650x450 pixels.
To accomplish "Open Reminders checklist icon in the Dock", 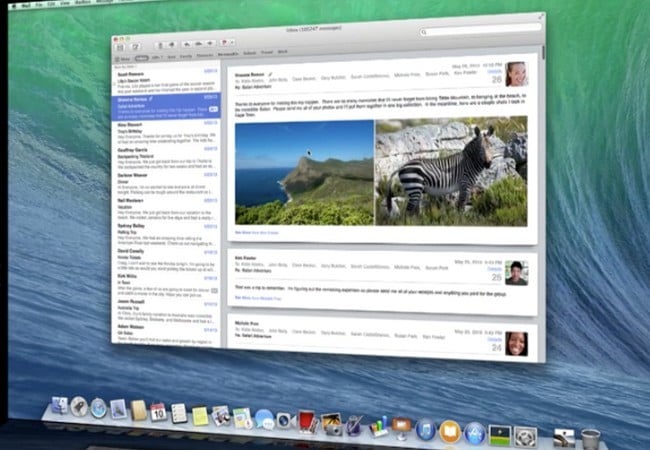I will pos(179,413).
